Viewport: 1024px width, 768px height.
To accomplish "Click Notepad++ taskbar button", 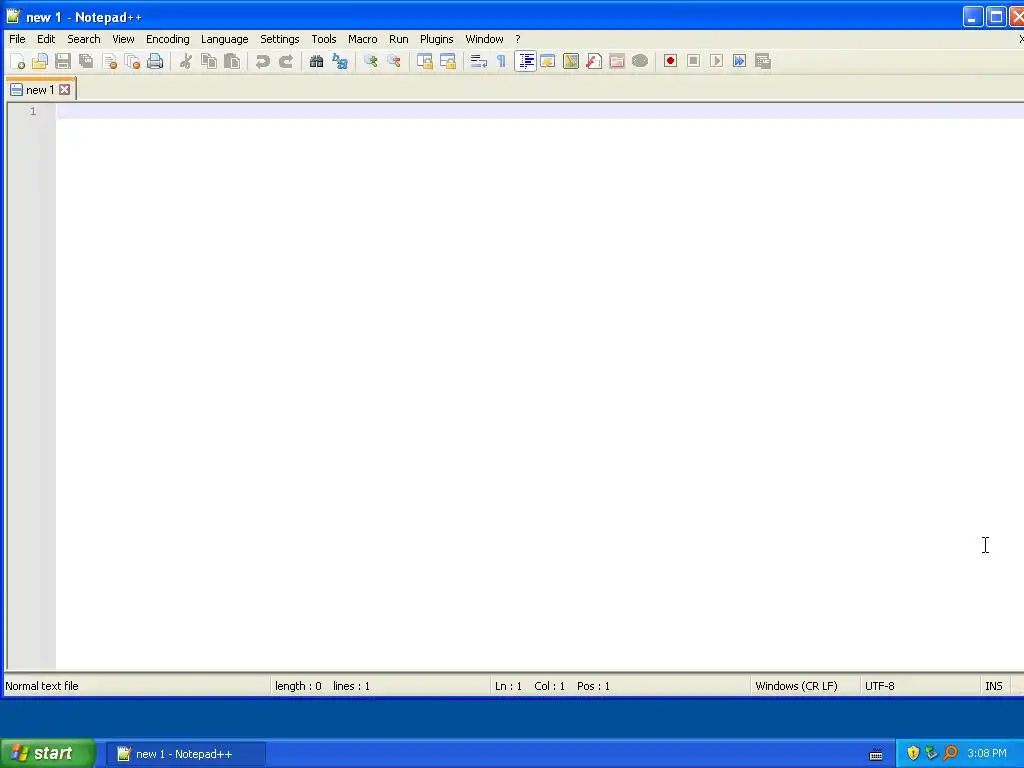I will [185, 754].
